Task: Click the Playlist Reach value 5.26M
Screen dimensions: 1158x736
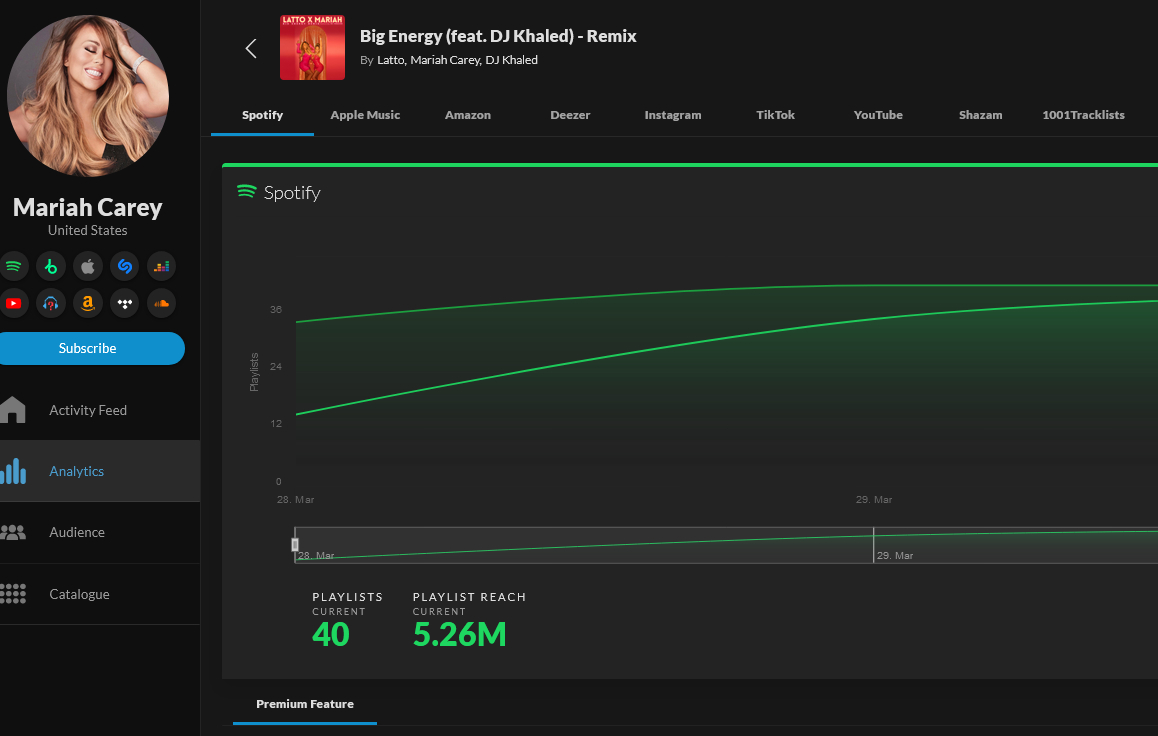Action: point(459,635)
